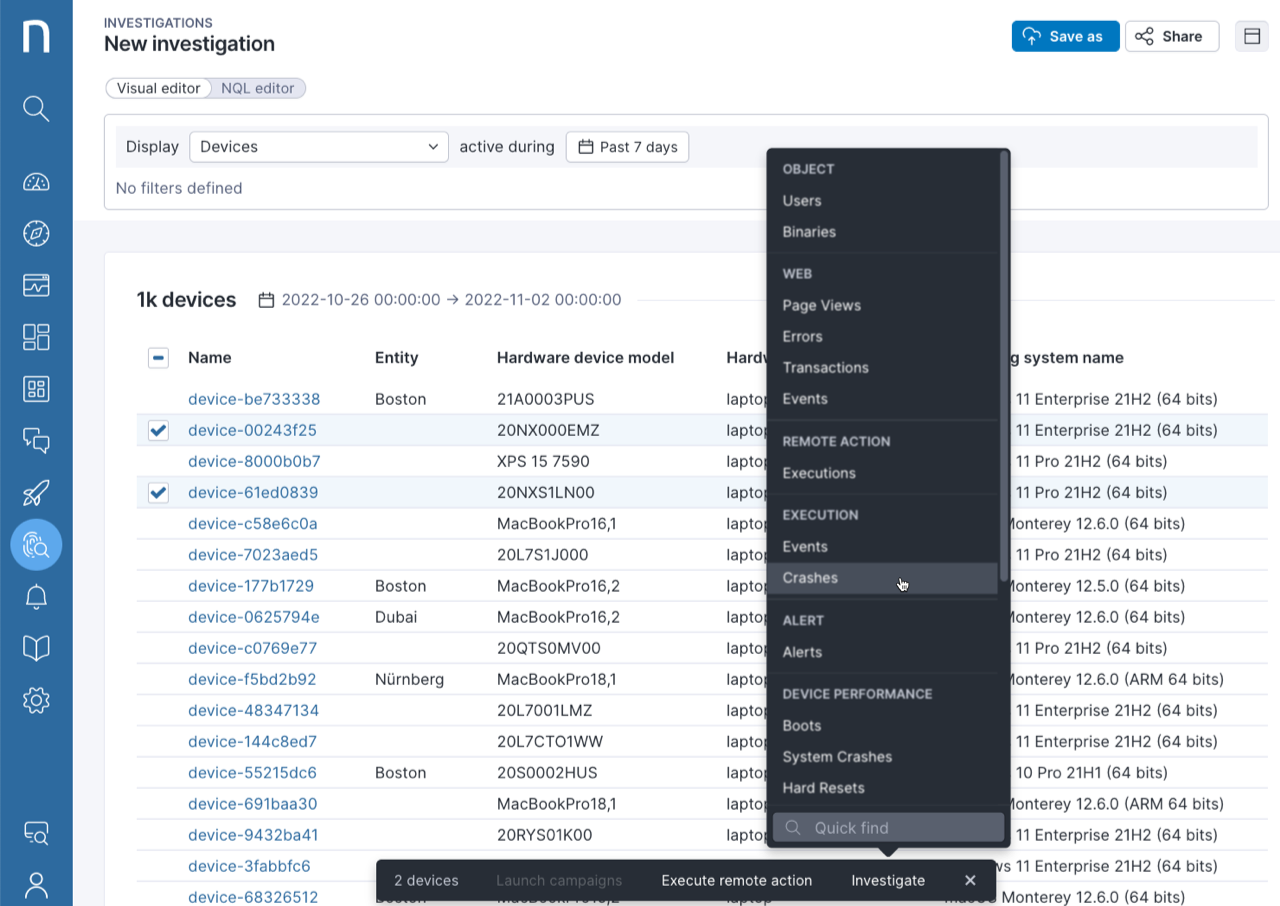Choose Crashes under Execution in the menu
Screen dimensions: 1280x906
pos(883,578)
